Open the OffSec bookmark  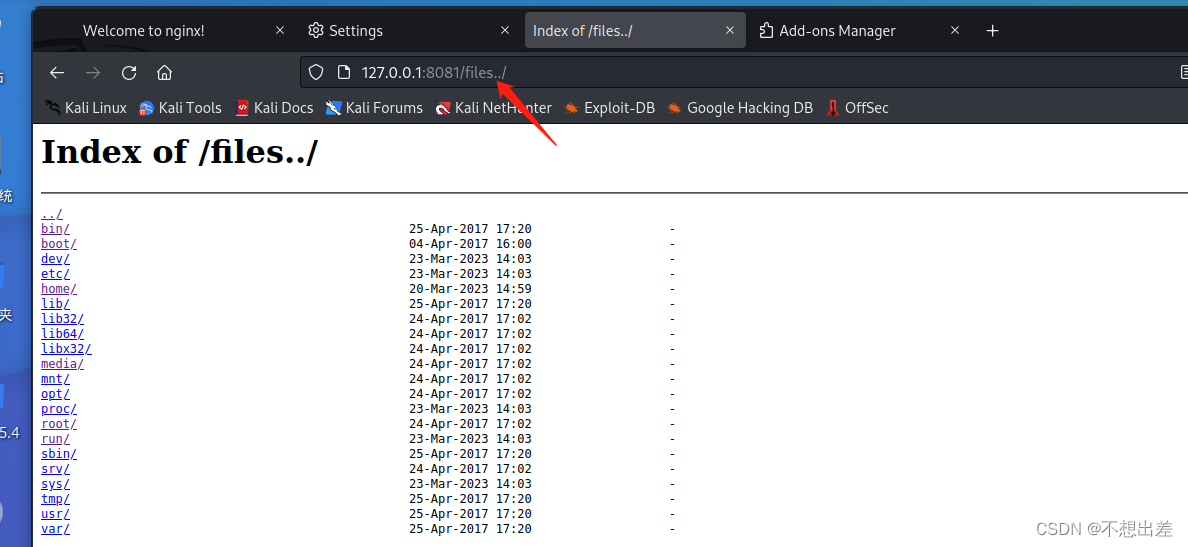(857, 108)
